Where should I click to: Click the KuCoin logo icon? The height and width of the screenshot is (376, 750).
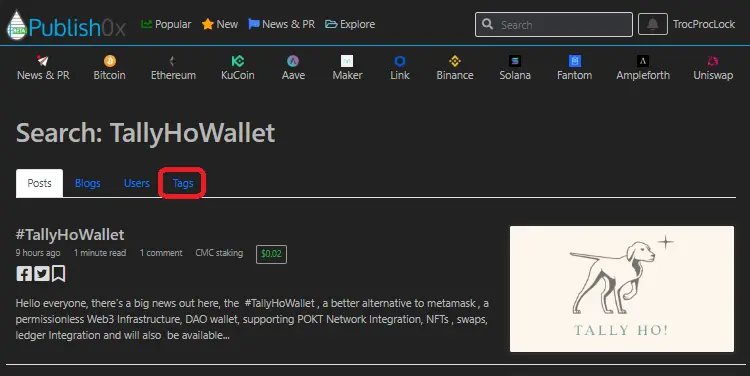click(238, 61)
